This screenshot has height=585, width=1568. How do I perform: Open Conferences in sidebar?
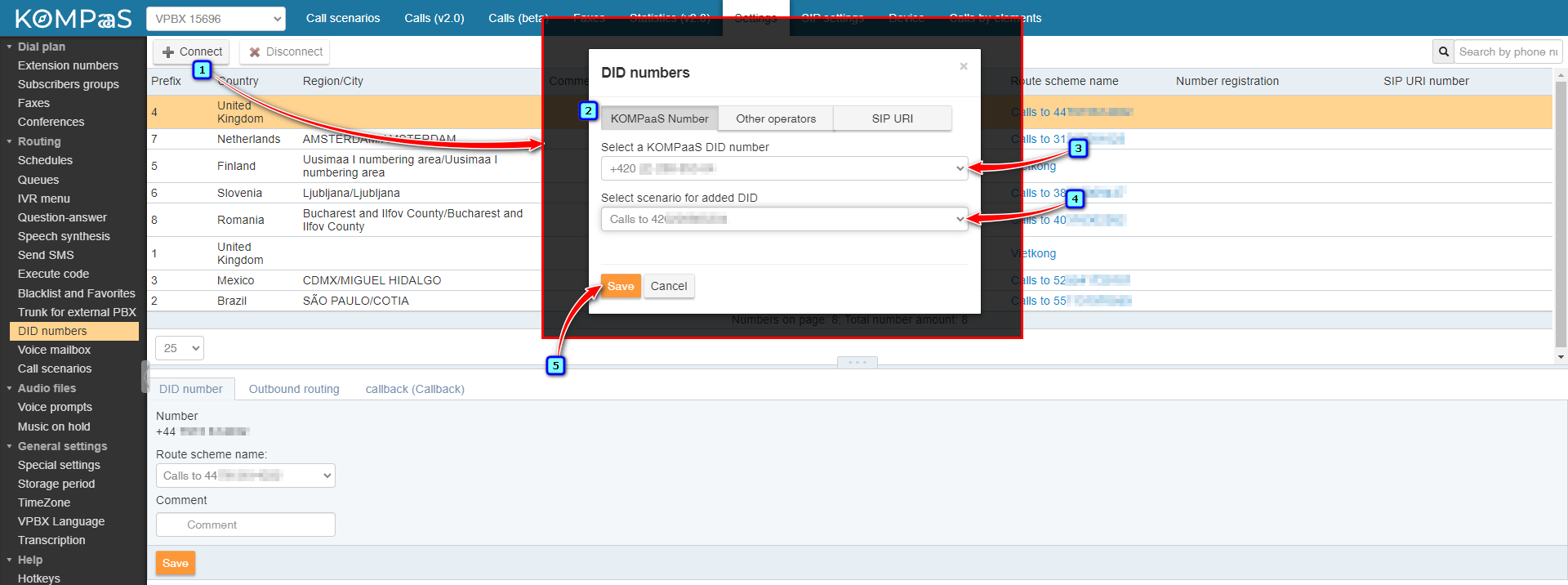pos(51,122)
